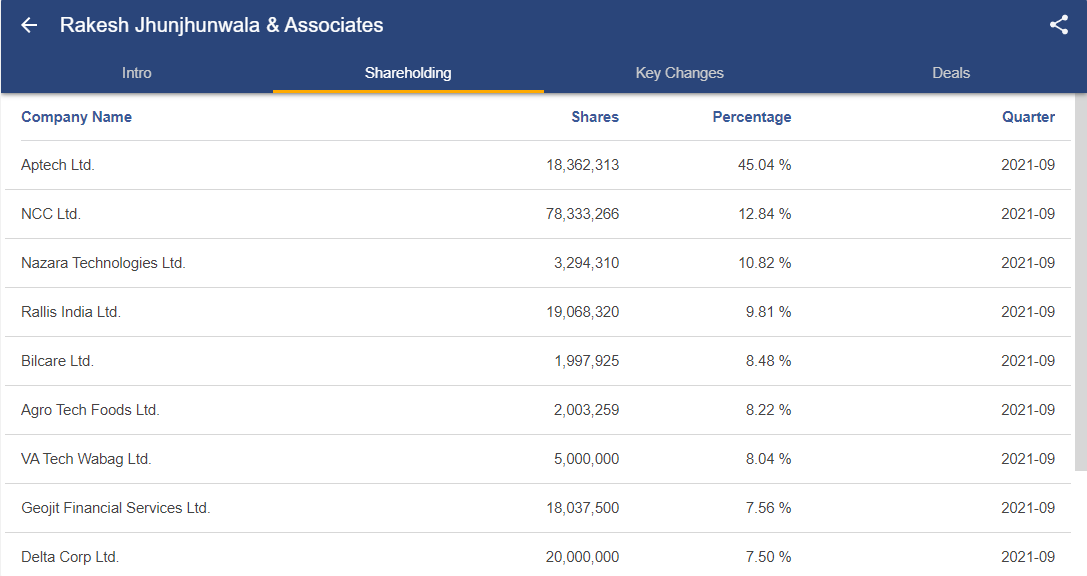Click the 45.04 % percentage cell

point(765,165)
